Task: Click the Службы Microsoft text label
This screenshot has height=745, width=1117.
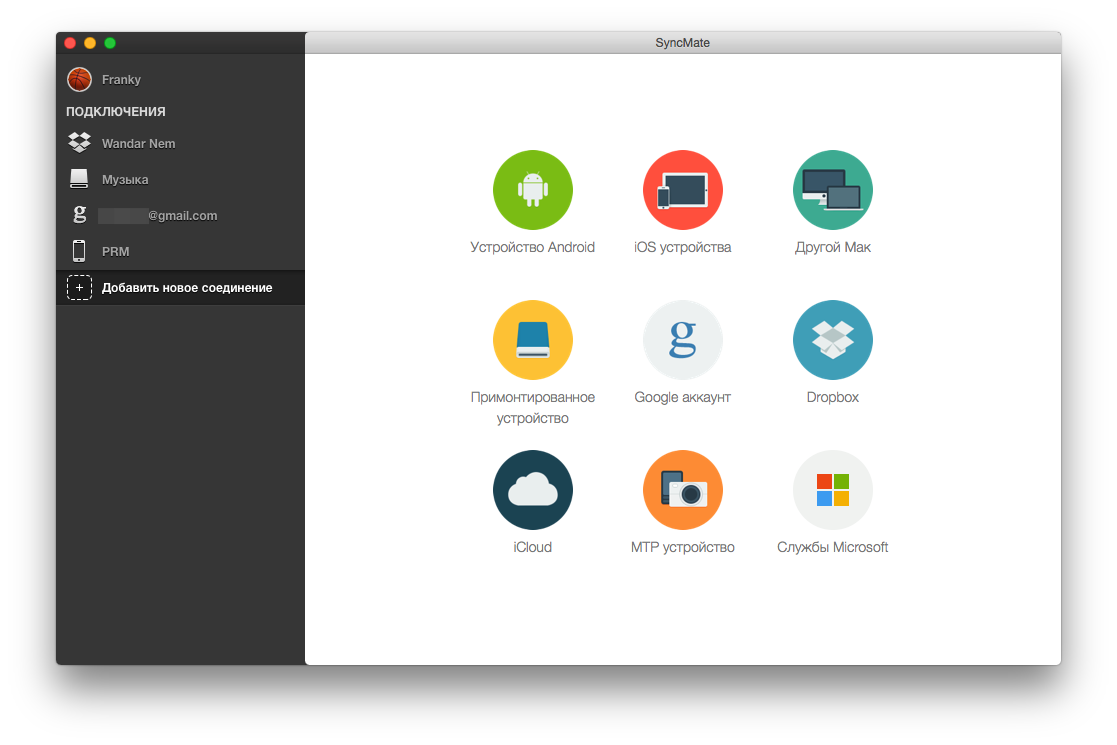Action: point(832,547)
